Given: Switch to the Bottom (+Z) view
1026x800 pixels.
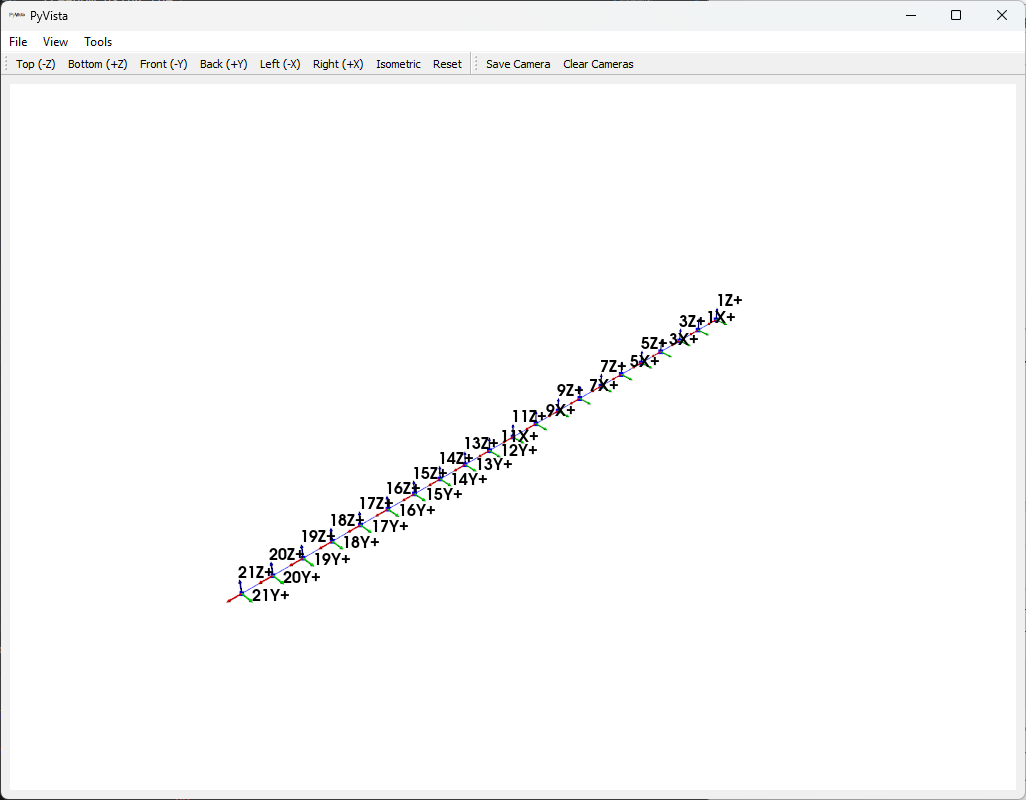Looking at the screenshot, I should tap(97, 63).
